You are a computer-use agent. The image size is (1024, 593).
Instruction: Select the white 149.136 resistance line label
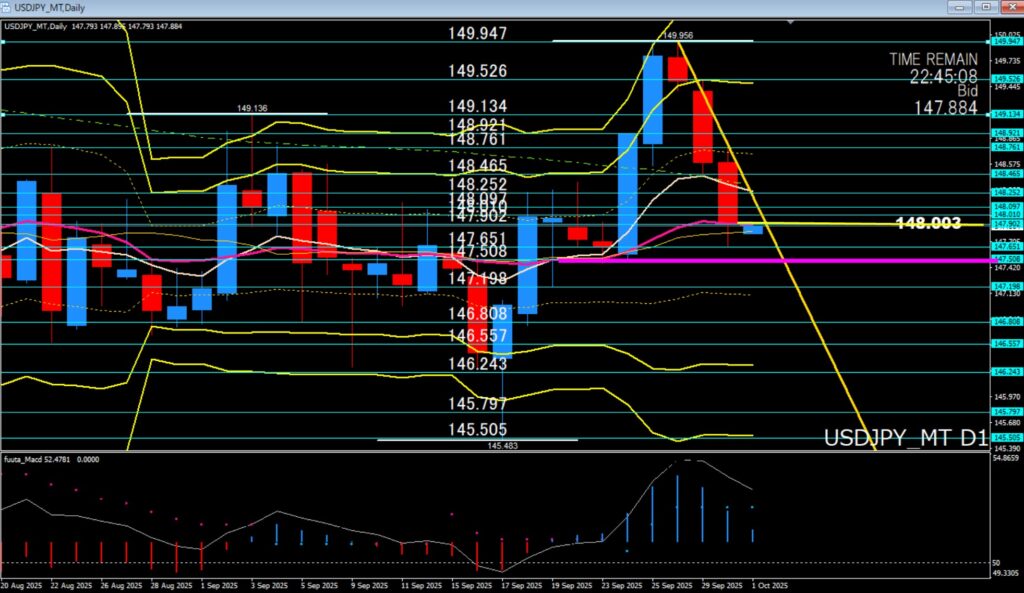252,108
